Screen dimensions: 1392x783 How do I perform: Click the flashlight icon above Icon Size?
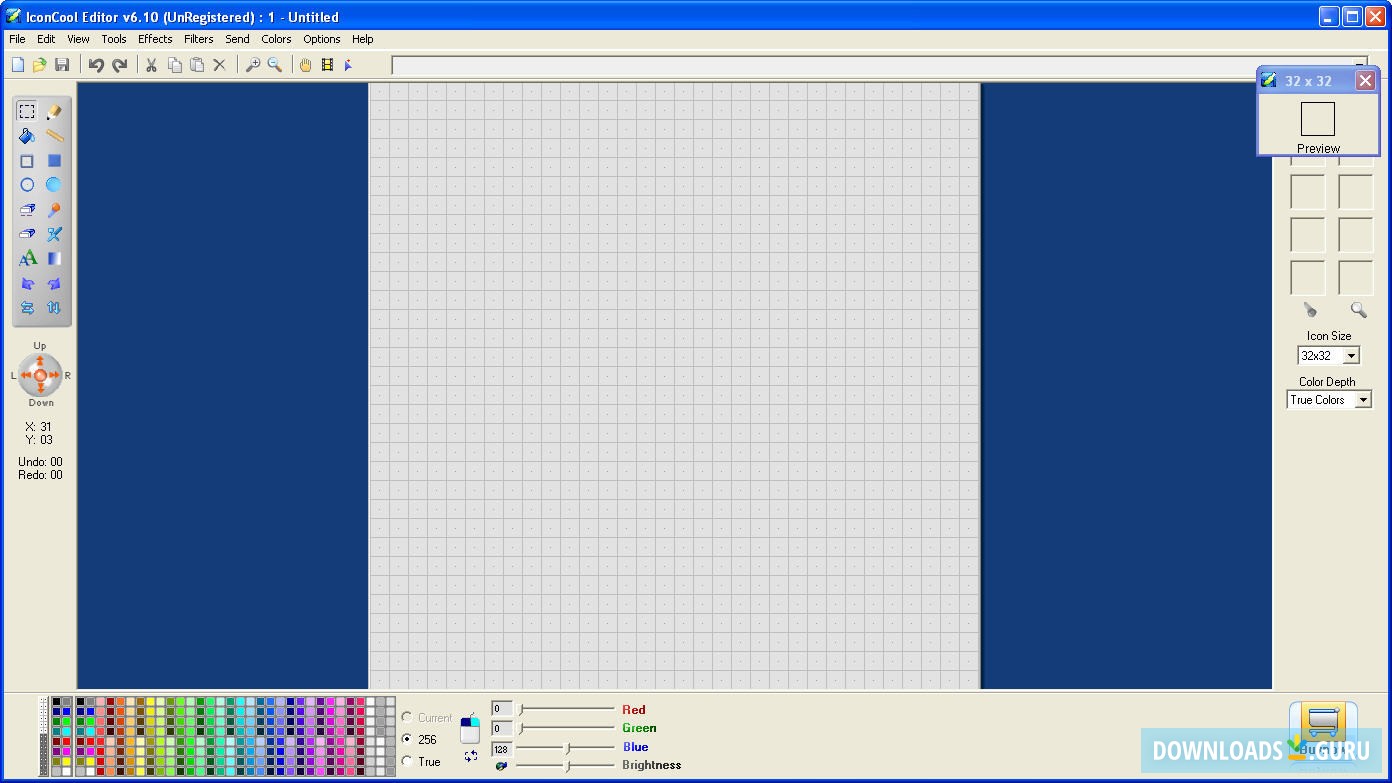pyautogui.click(x=1310, y=310)
